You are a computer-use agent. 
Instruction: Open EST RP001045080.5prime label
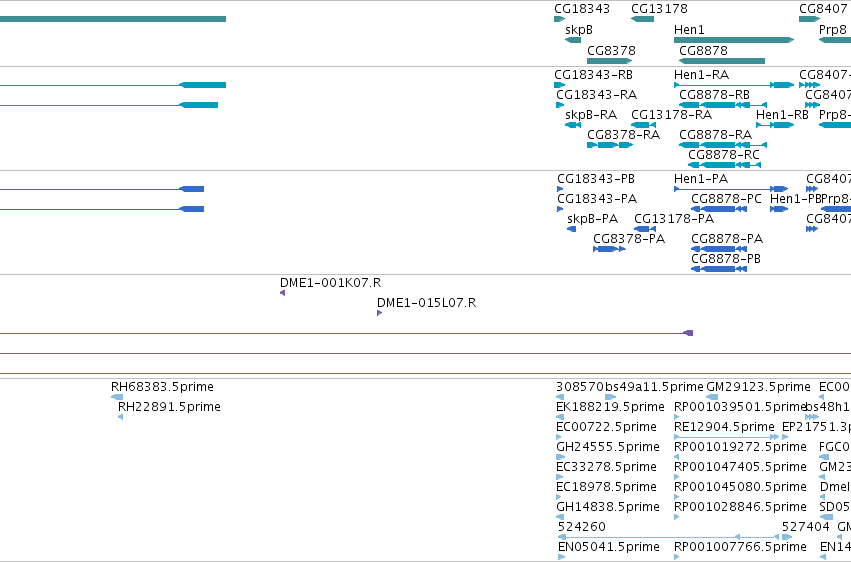(740, 487)
